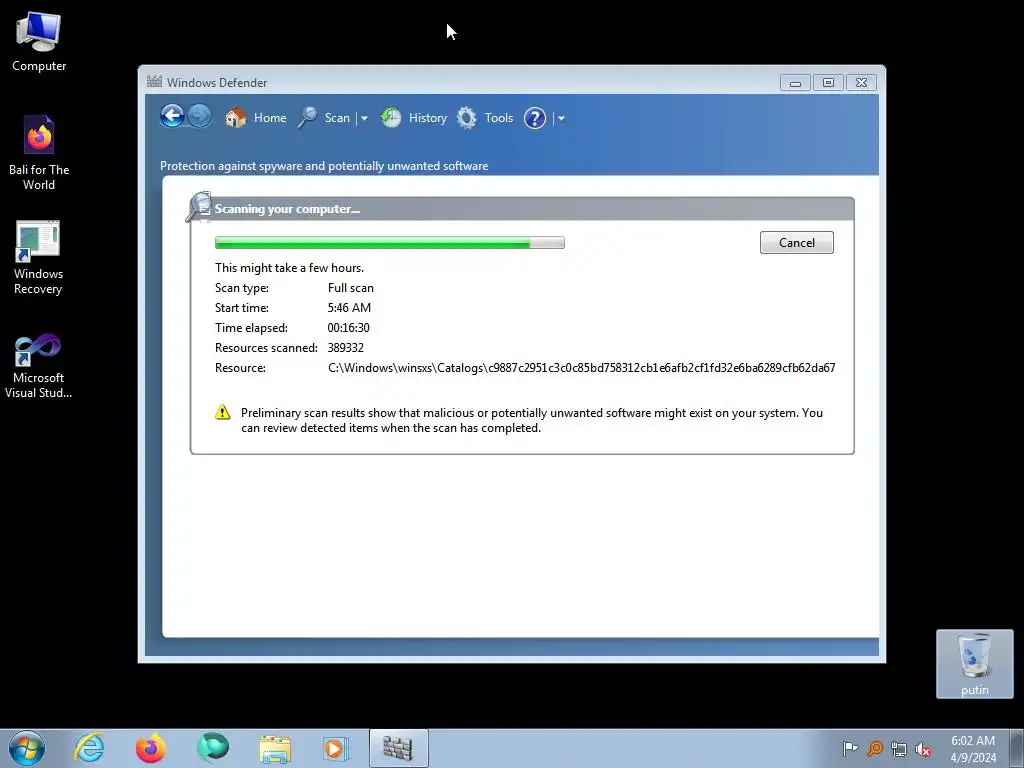Click Windows Defender taskbar button
Screen dimensions: 1024x768
point(398,748)
